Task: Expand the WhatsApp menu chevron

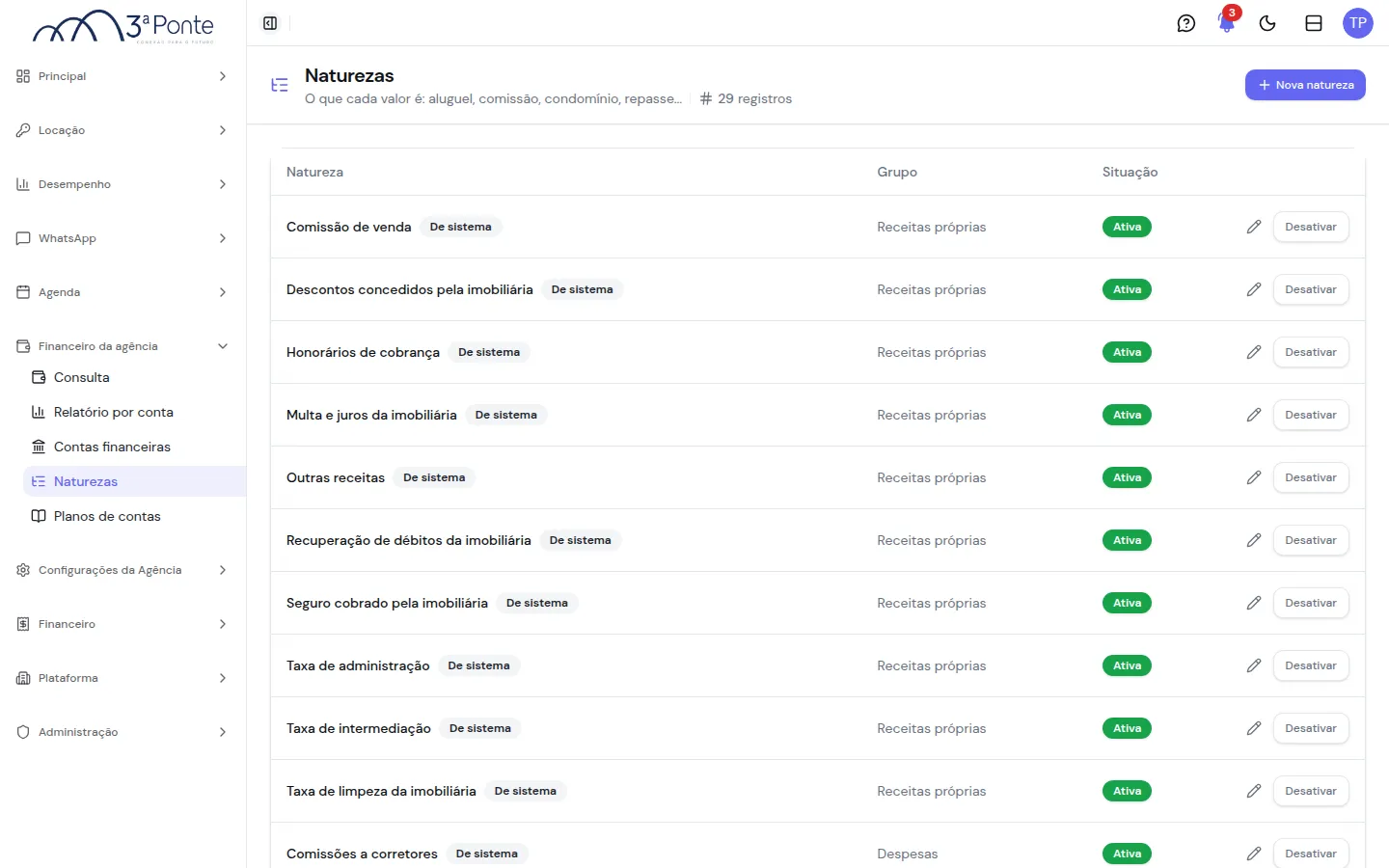Action: pyautogui.click(x=223, y=238)
